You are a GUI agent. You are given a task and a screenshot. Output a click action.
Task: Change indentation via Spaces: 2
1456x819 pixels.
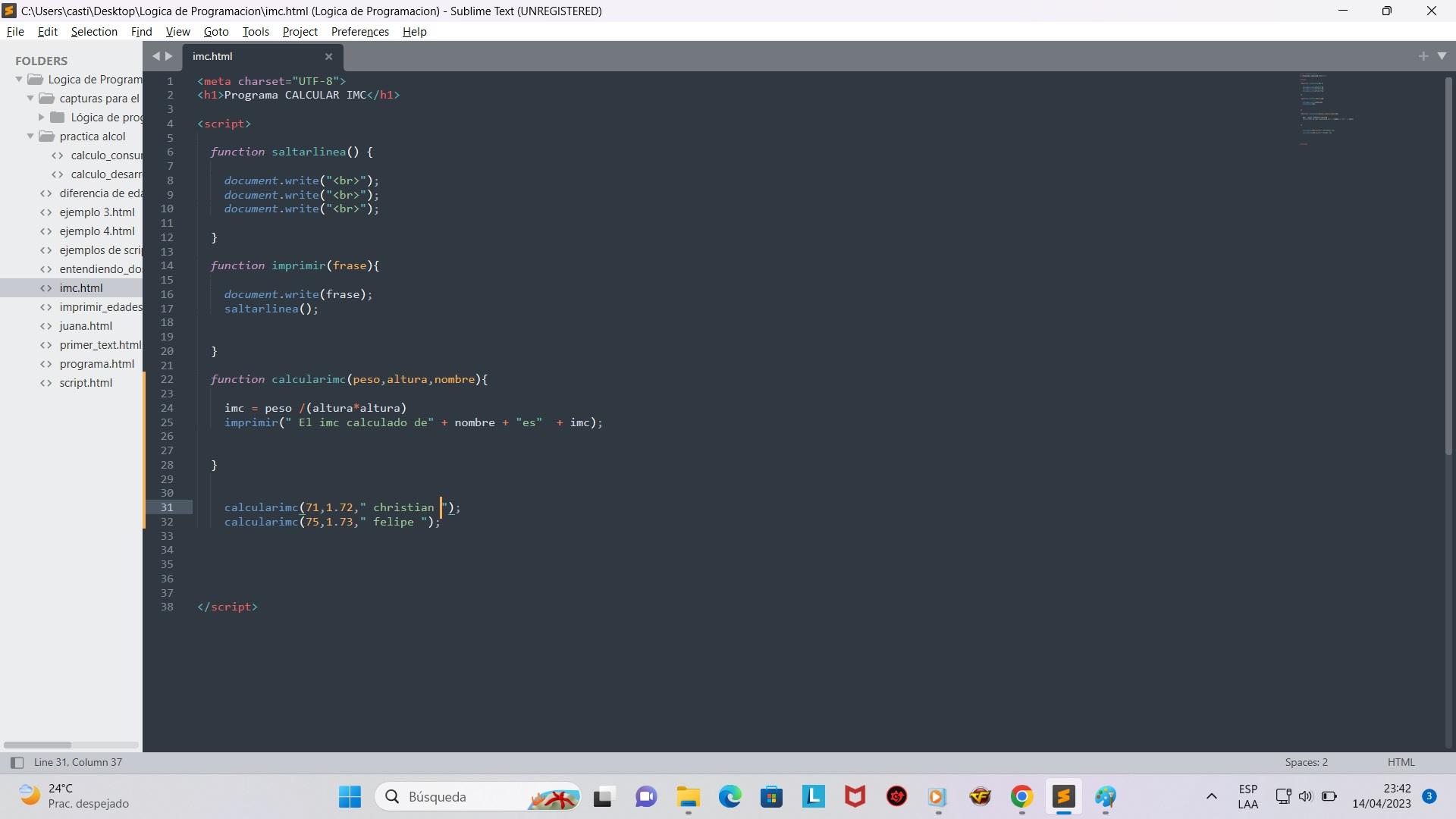(x=1306, y=762)
